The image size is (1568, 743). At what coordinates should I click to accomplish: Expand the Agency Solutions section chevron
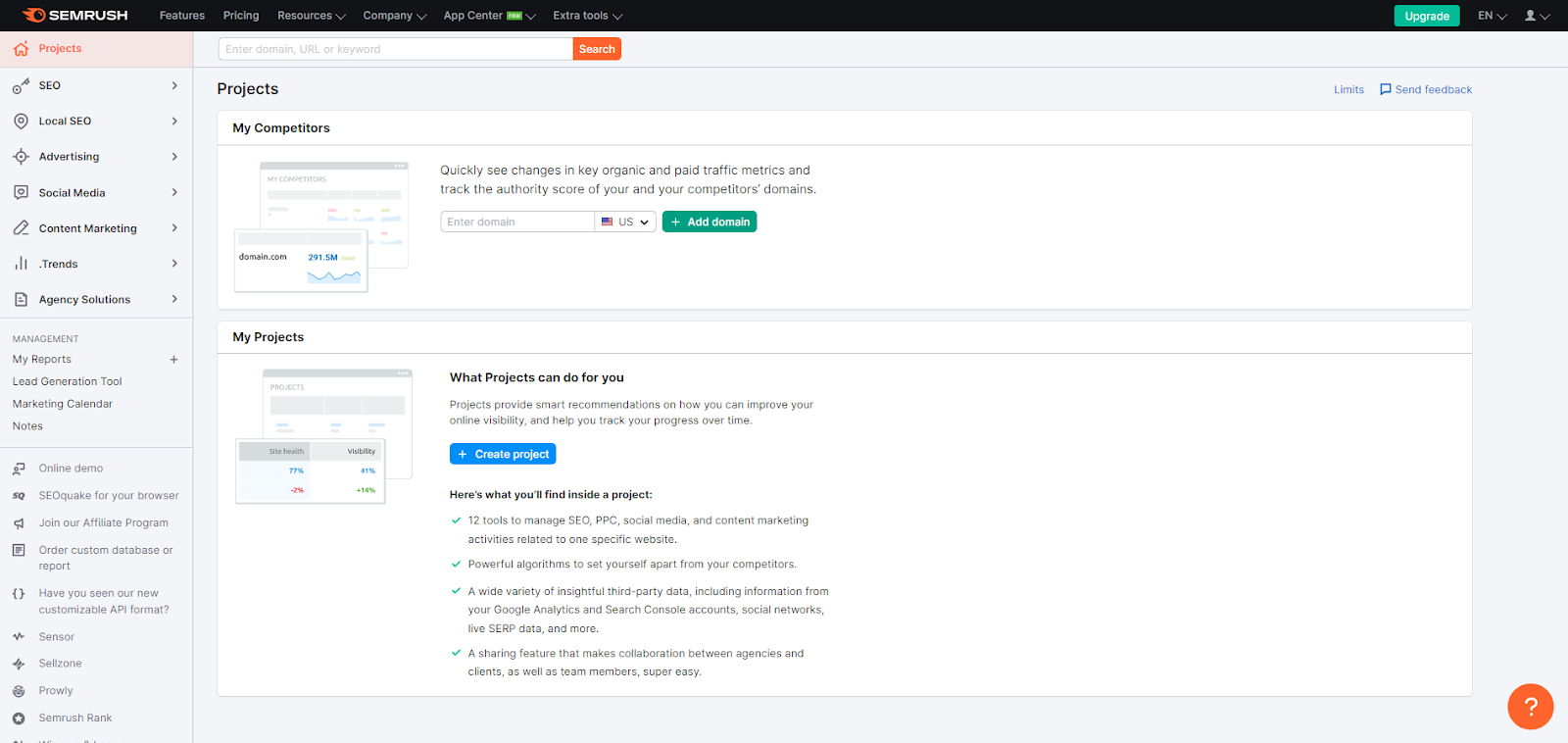coord(174,300)
